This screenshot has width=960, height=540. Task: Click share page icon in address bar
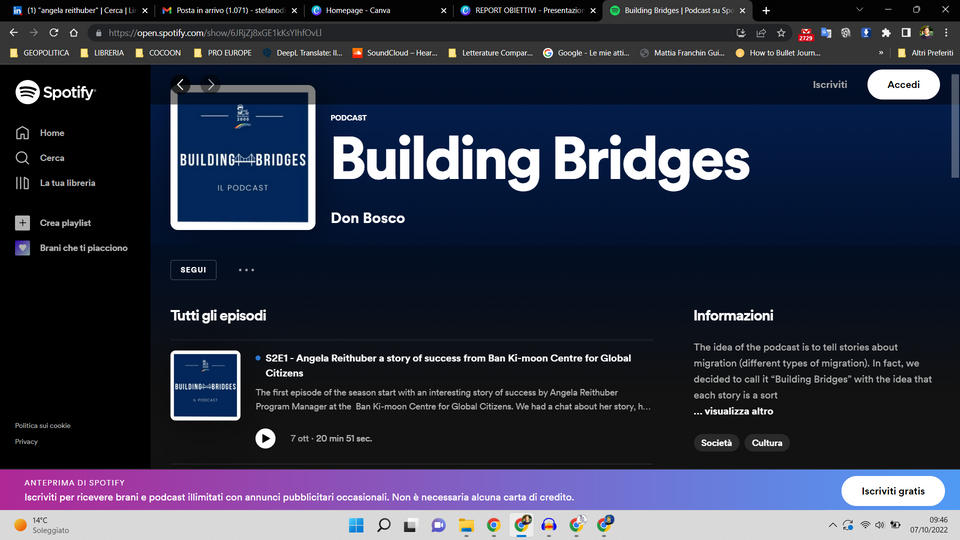pos(761,33)
